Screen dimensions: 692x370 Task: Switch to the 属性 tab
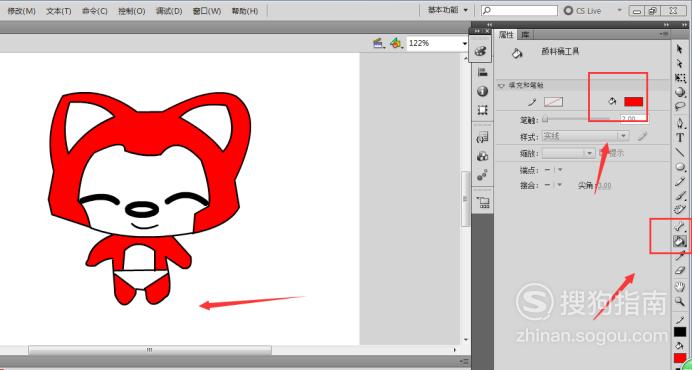tap(506, 35)
